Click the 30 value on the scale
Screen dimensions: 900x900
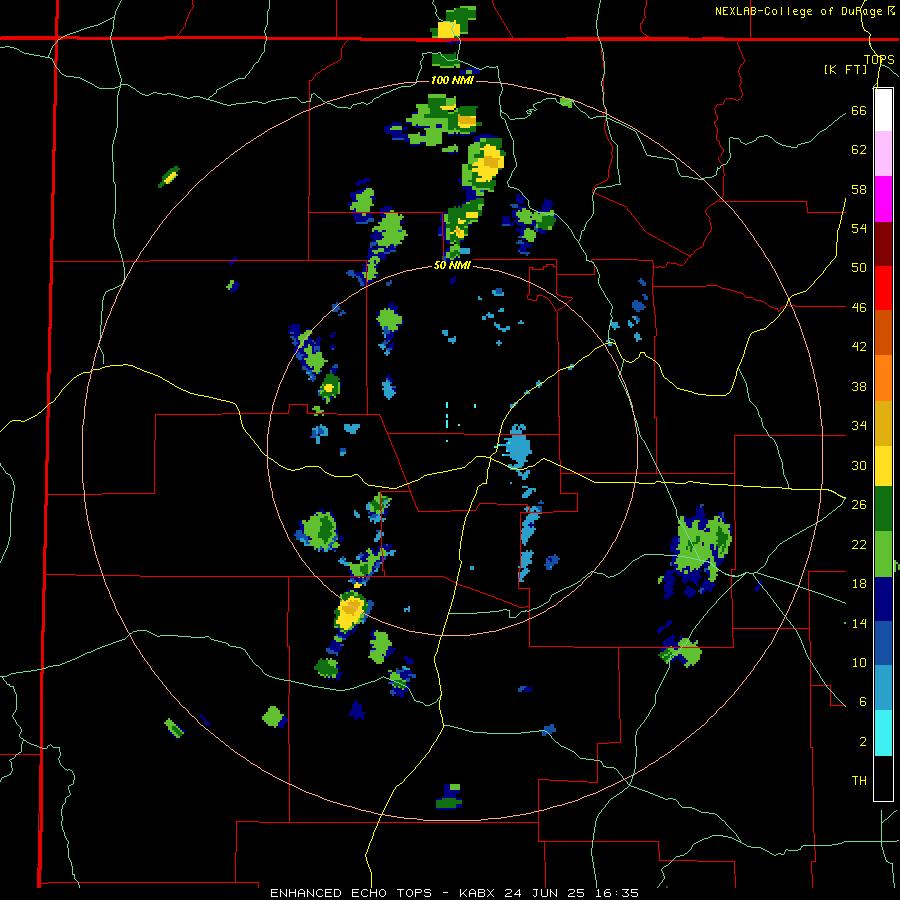point(859,465)
